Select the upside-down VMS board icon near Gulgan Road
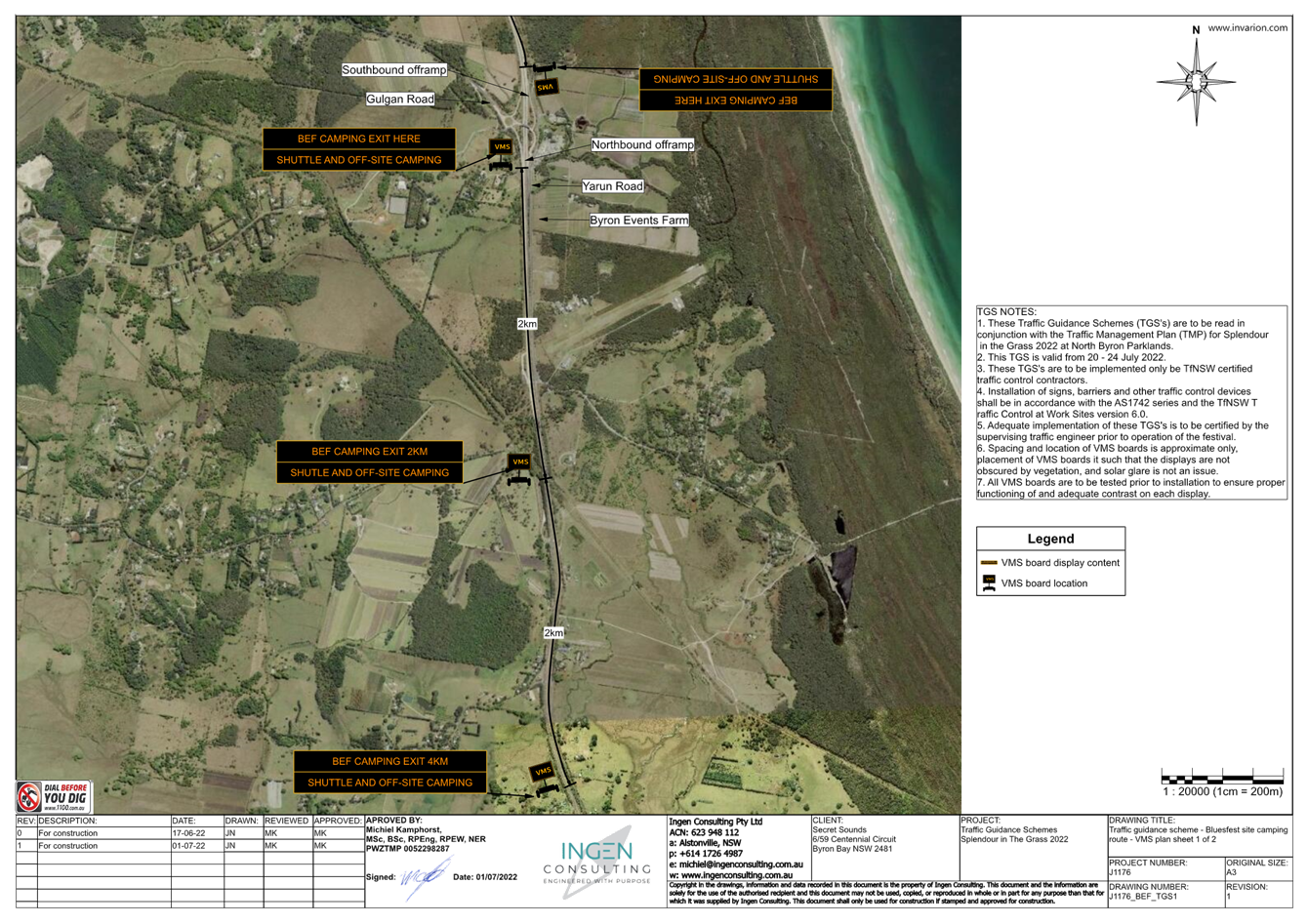The image size is (1308, 924). pyautogui.click(x=545, y=80)
